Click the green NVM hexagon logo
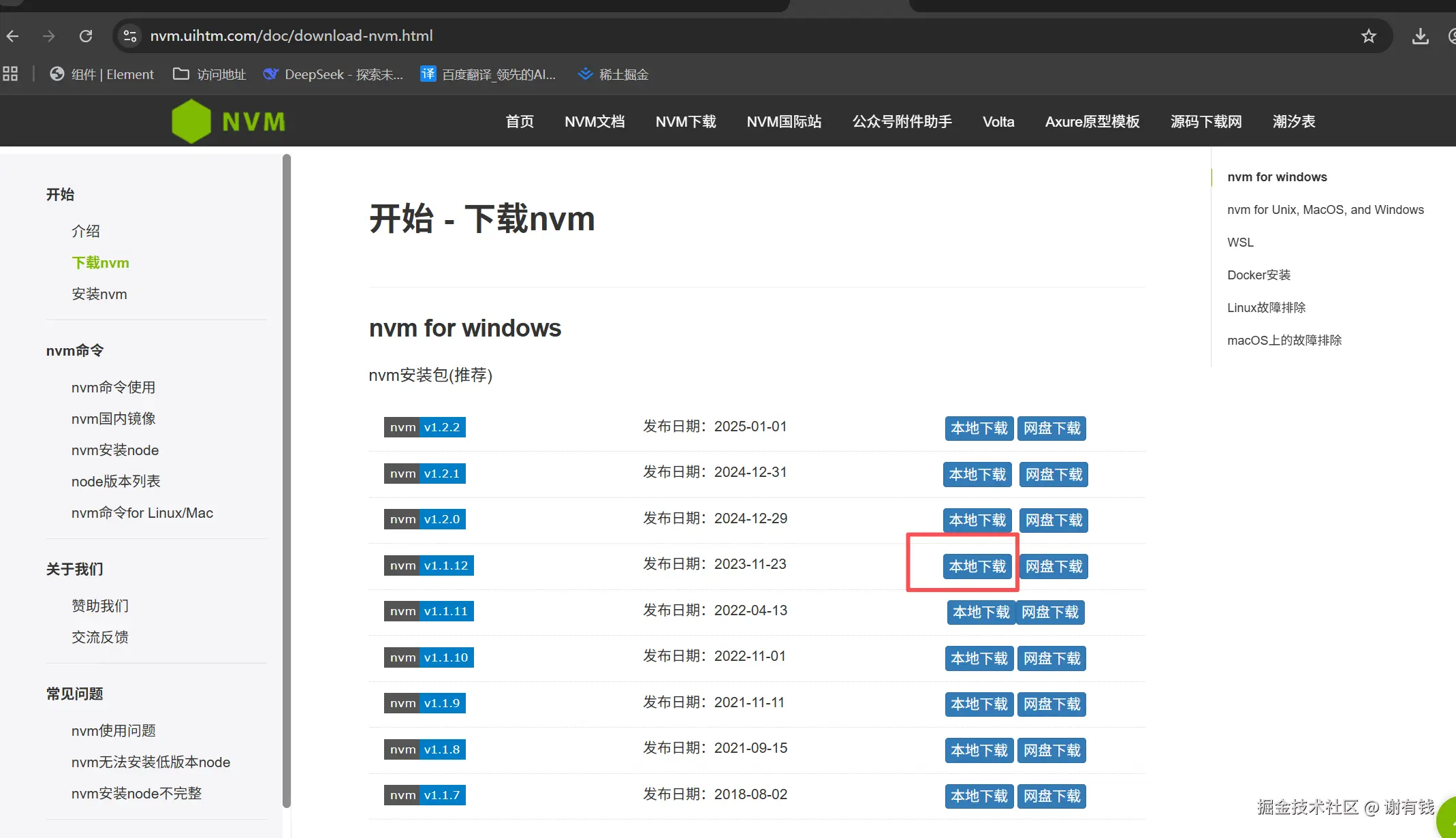 pos(192,121)
